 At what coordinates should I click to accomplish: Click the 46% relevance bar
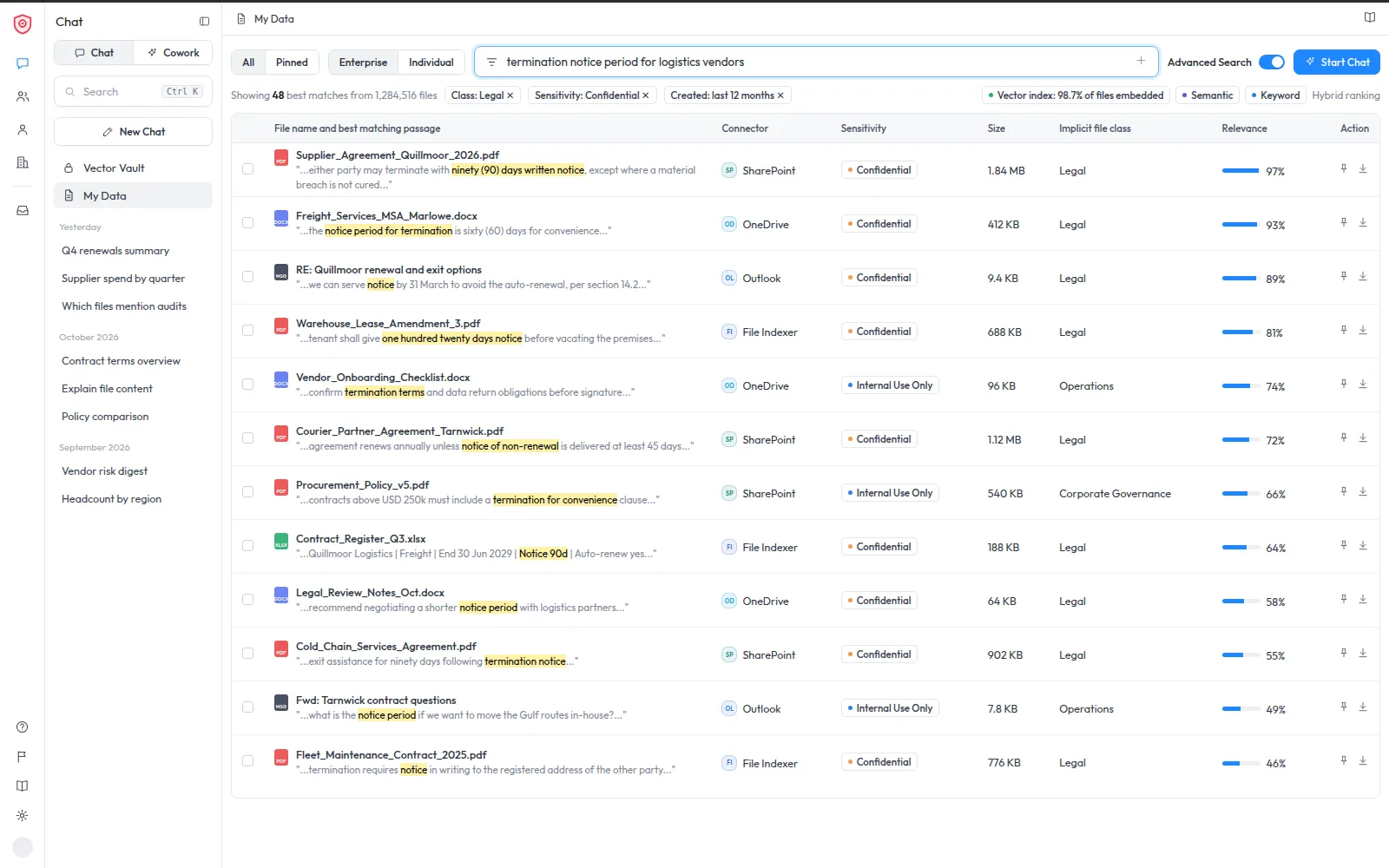coord(1241,763)
